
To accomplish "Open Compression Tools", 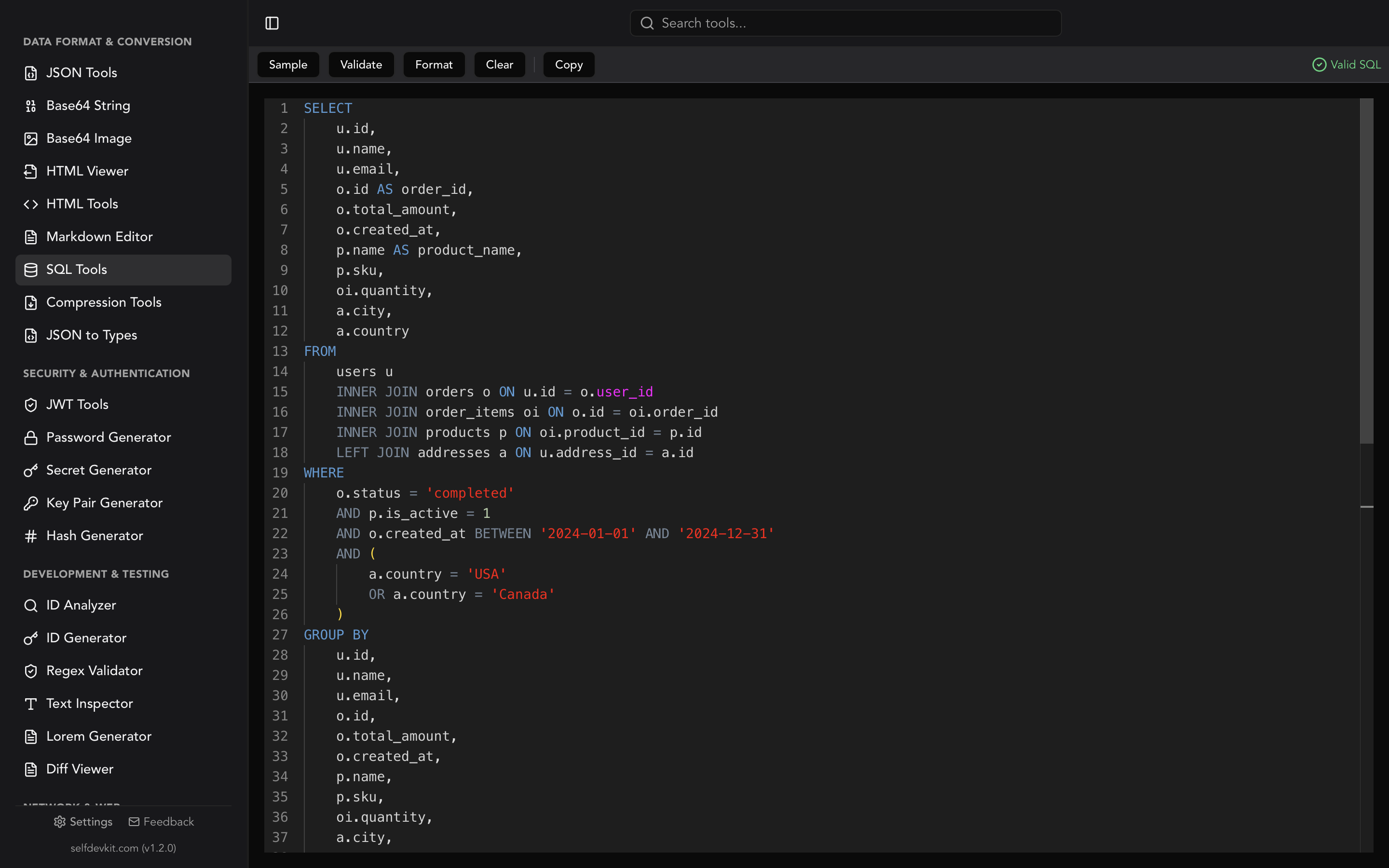I will point(104,302).
